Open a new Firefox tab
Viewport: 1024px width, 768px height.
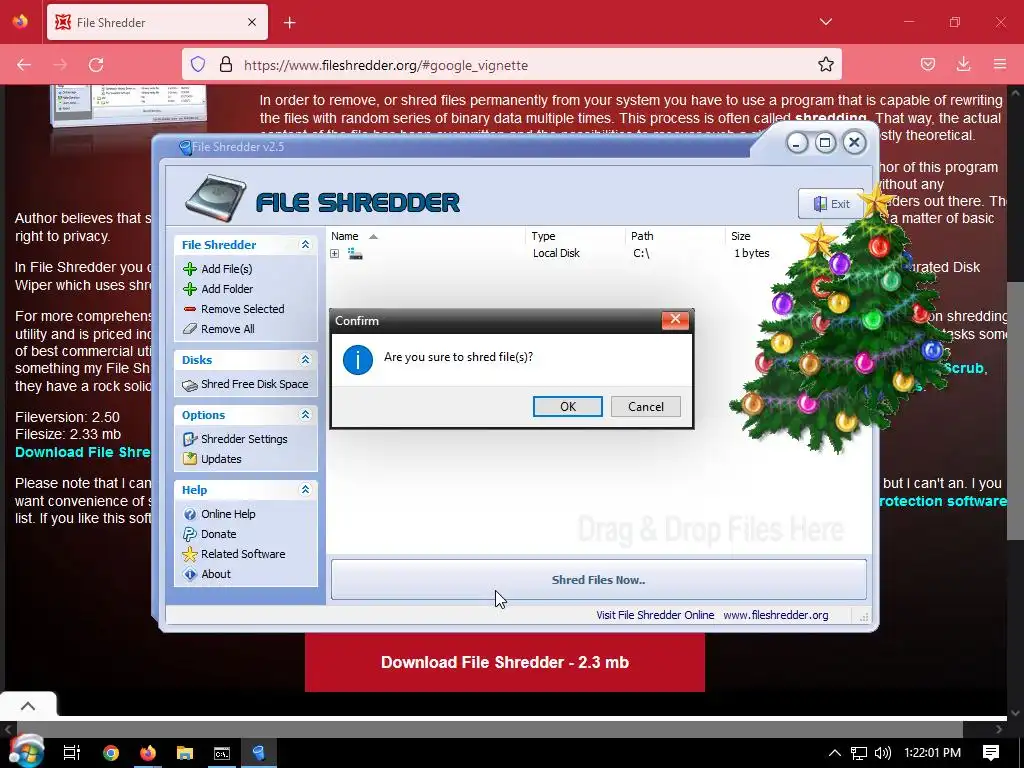pos(289,23)
